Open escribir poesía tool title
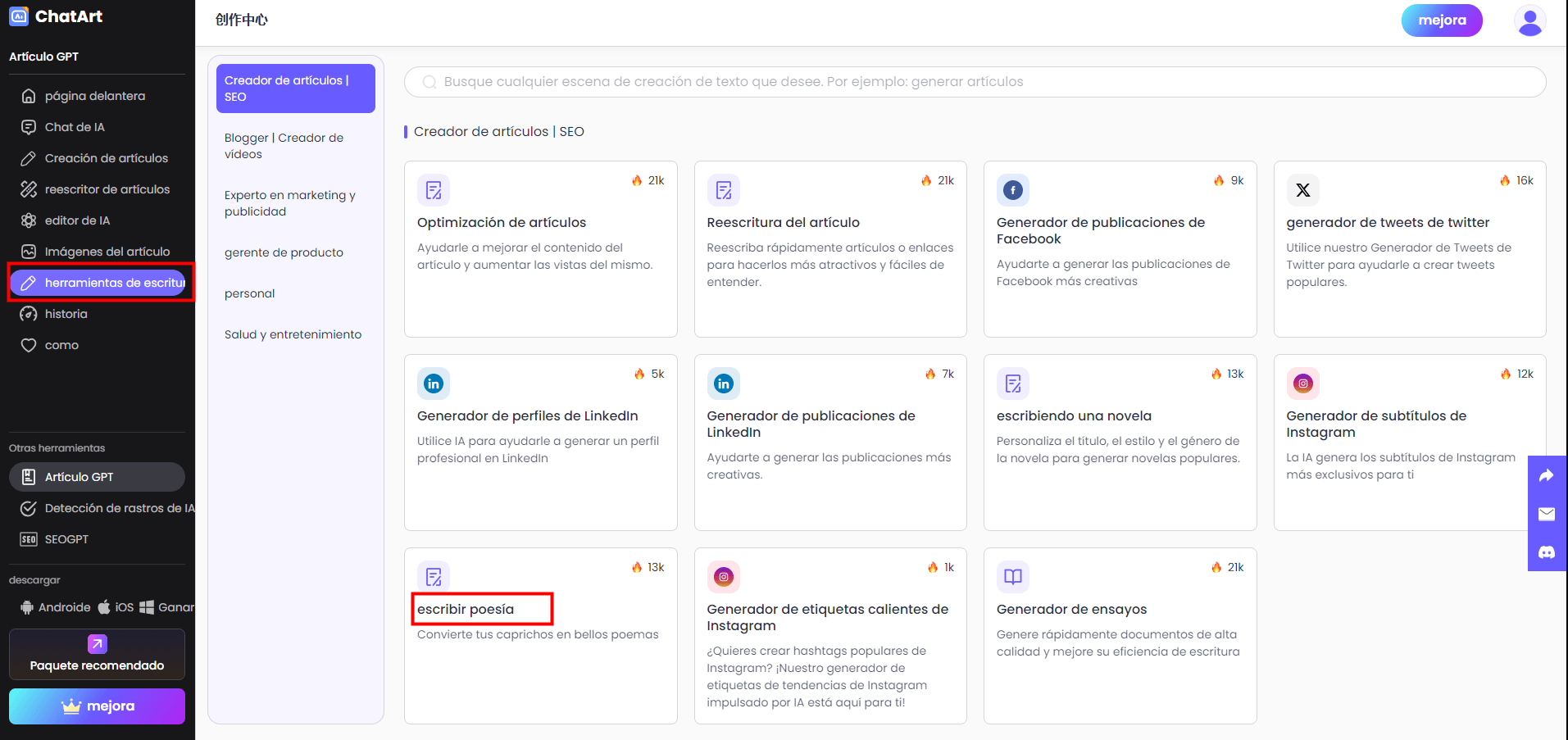 click(466, 609)
